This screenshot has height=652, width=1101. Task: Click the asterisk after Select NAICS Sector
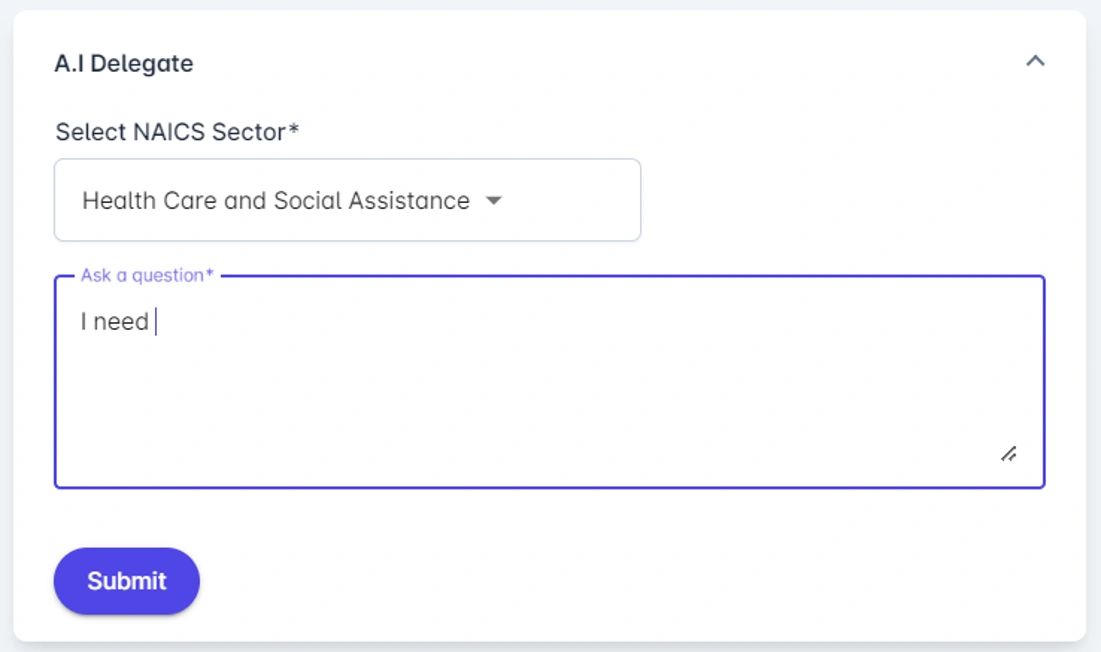tap(294, 129)
